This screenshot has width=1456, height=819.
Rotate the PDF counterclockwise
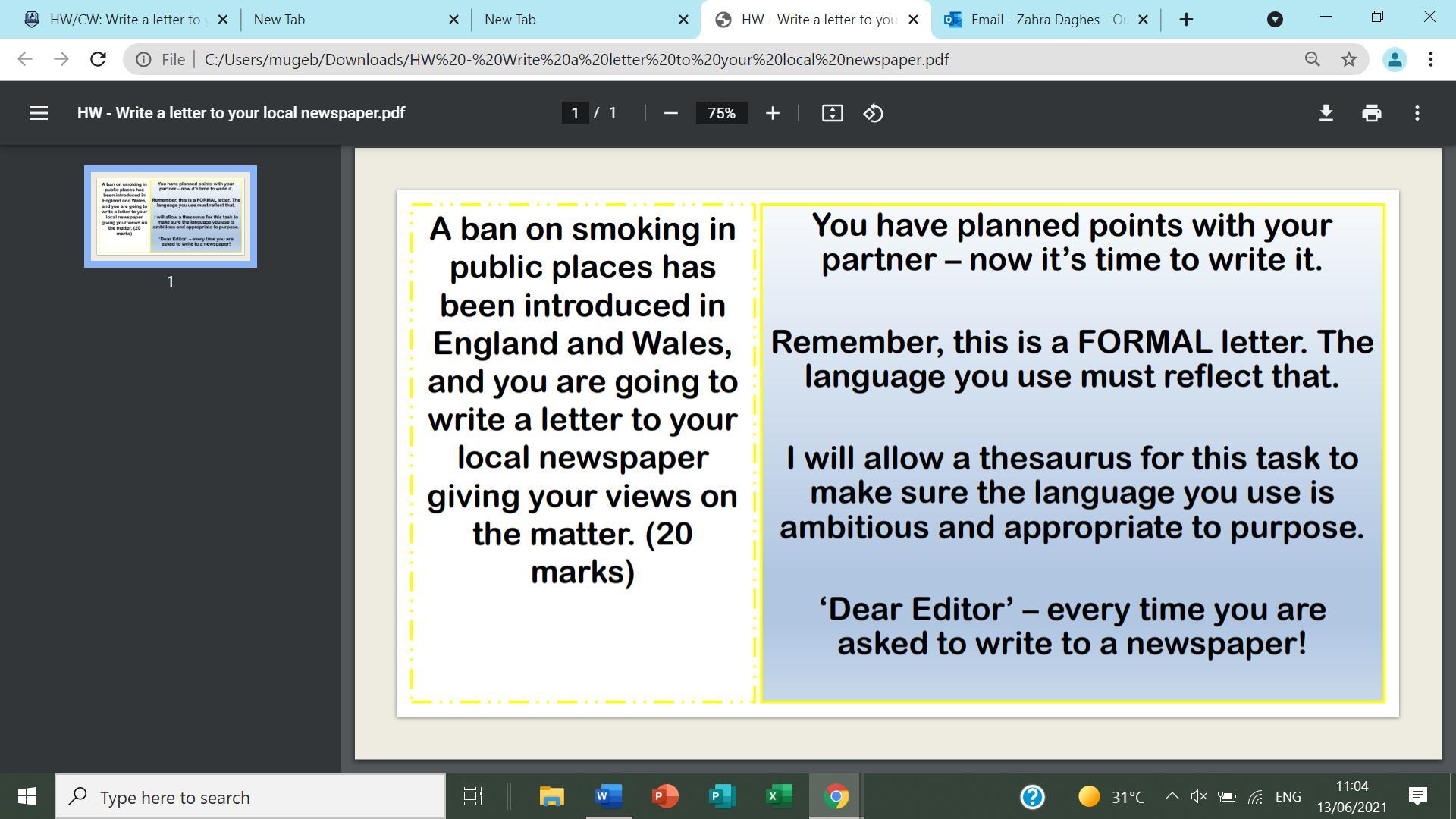(x=873, y=113)
